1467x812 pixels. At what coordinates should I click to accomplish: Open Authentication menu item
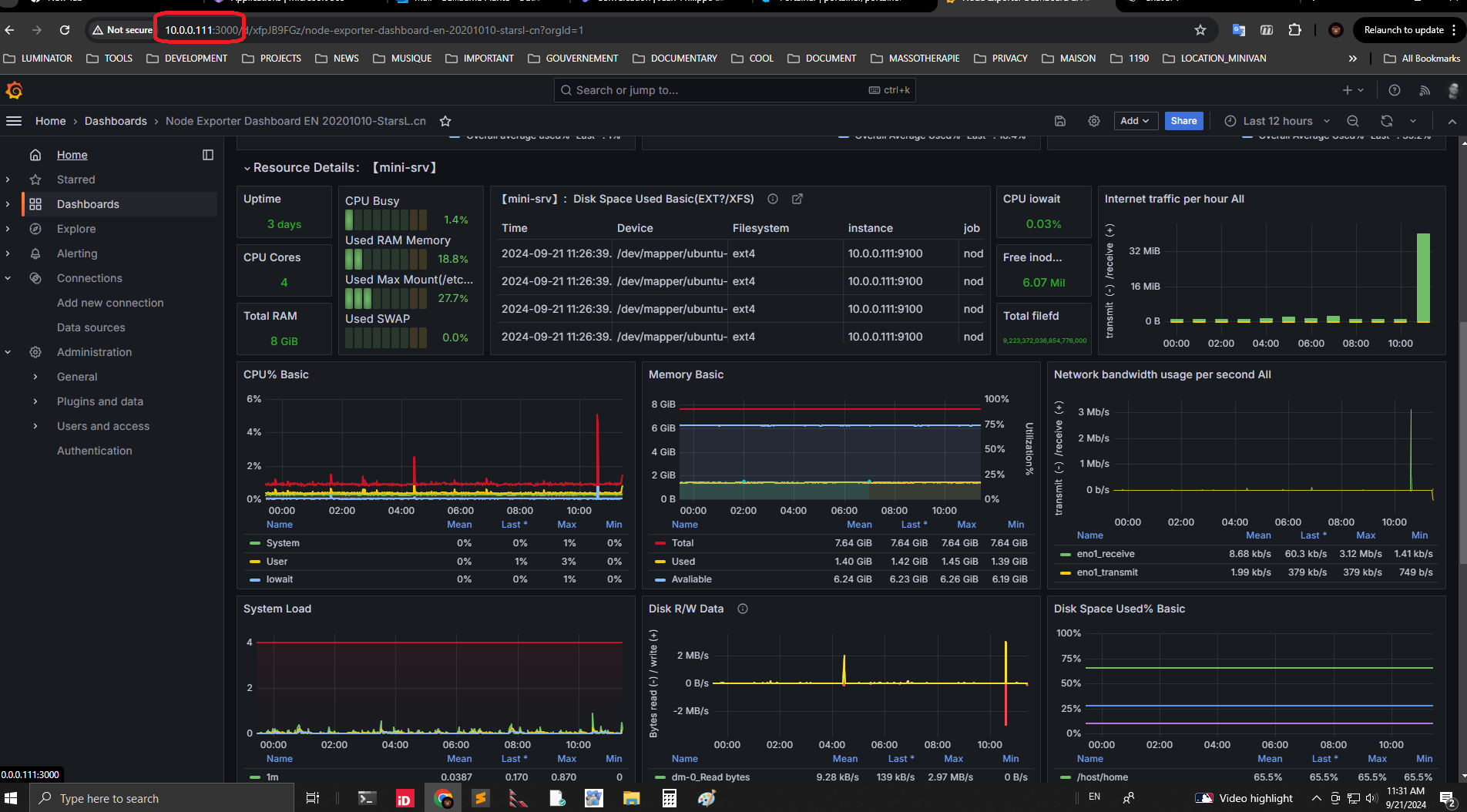95,451
